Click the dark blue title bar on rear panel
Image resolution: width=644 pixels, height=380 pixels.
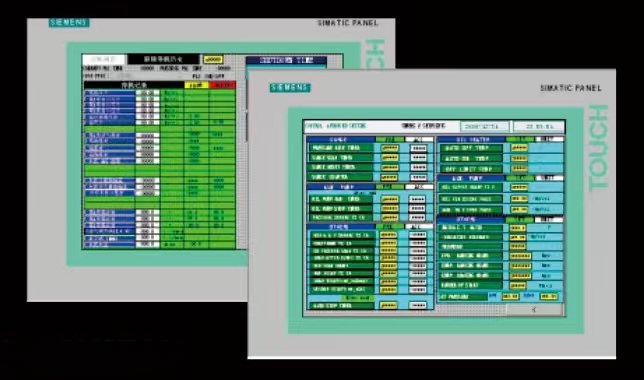[x=286, y=60]
